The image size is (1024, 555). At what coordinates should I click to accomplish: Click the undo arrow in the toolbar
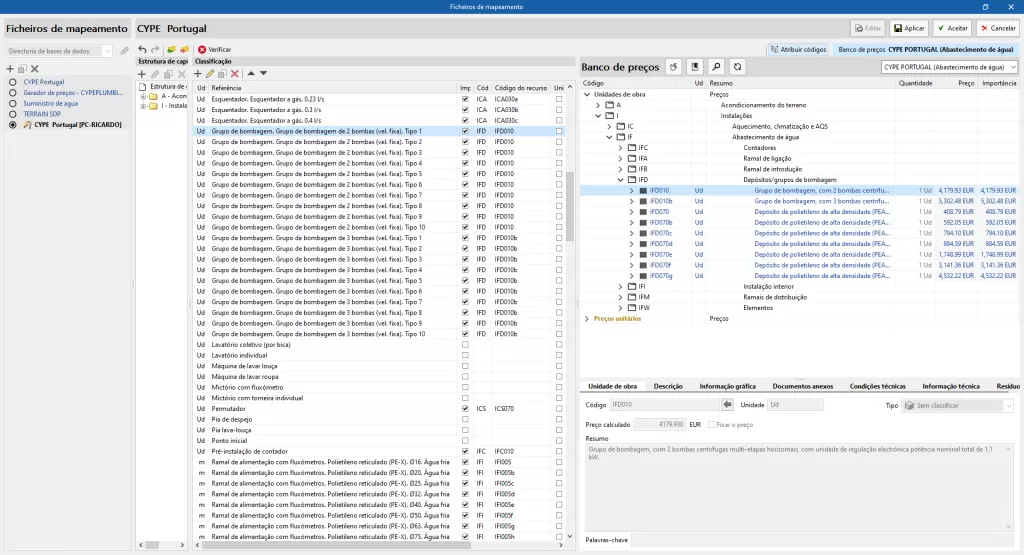click(x=142, y=49)
